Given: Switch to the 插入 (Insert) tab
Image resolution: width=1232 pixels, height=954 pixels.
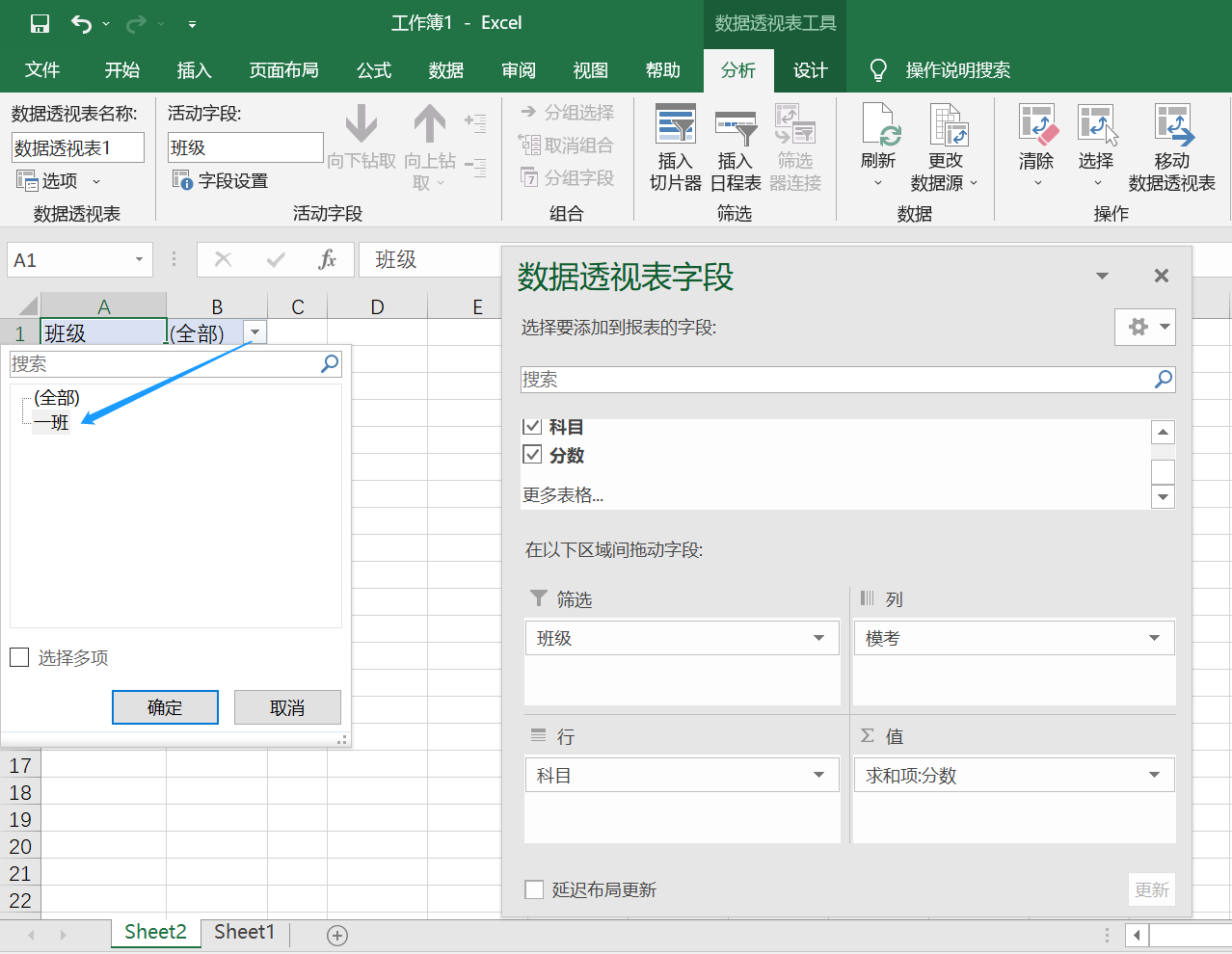Looking at the screenshot, I should click(194, 70).
